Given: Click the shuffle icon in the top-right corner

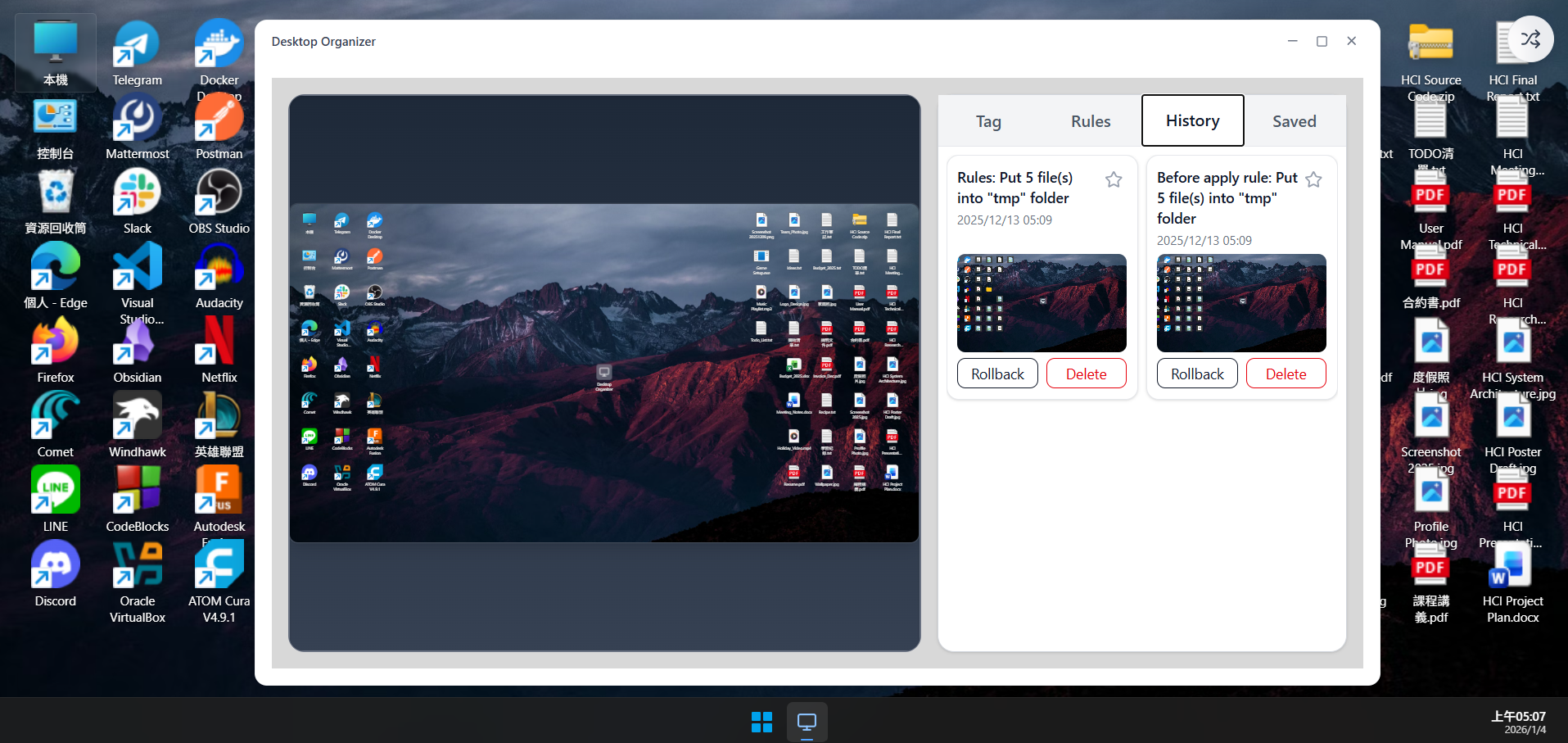Looking at the screenshot, I should (x=1530, y=39).
